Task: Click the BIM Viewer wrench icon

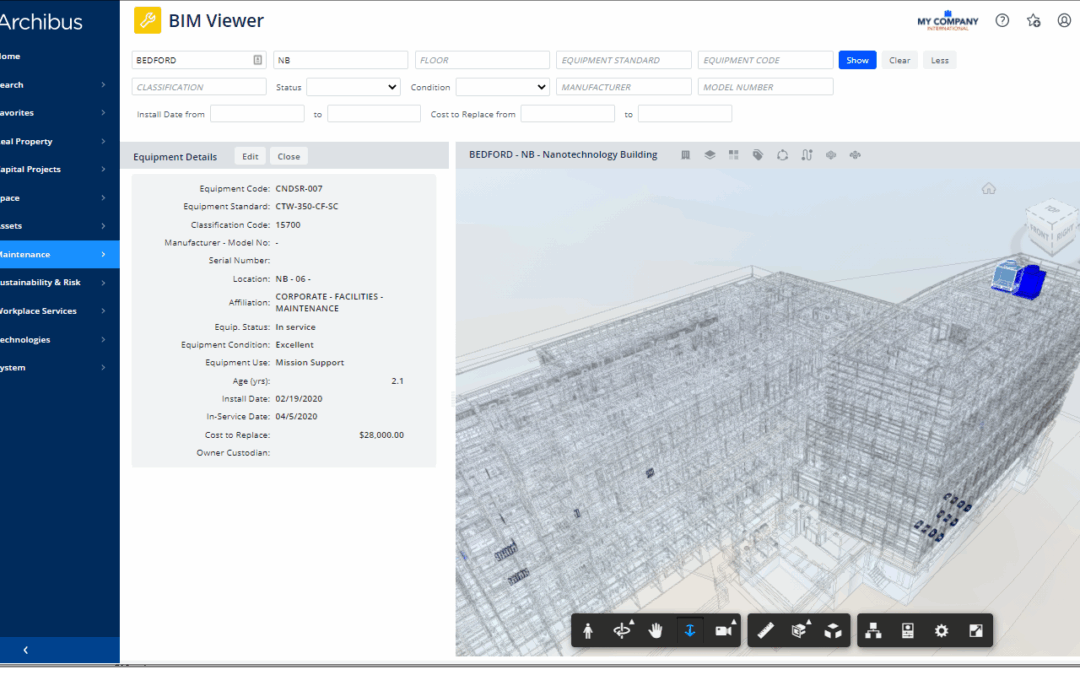Action: (147, 21)
